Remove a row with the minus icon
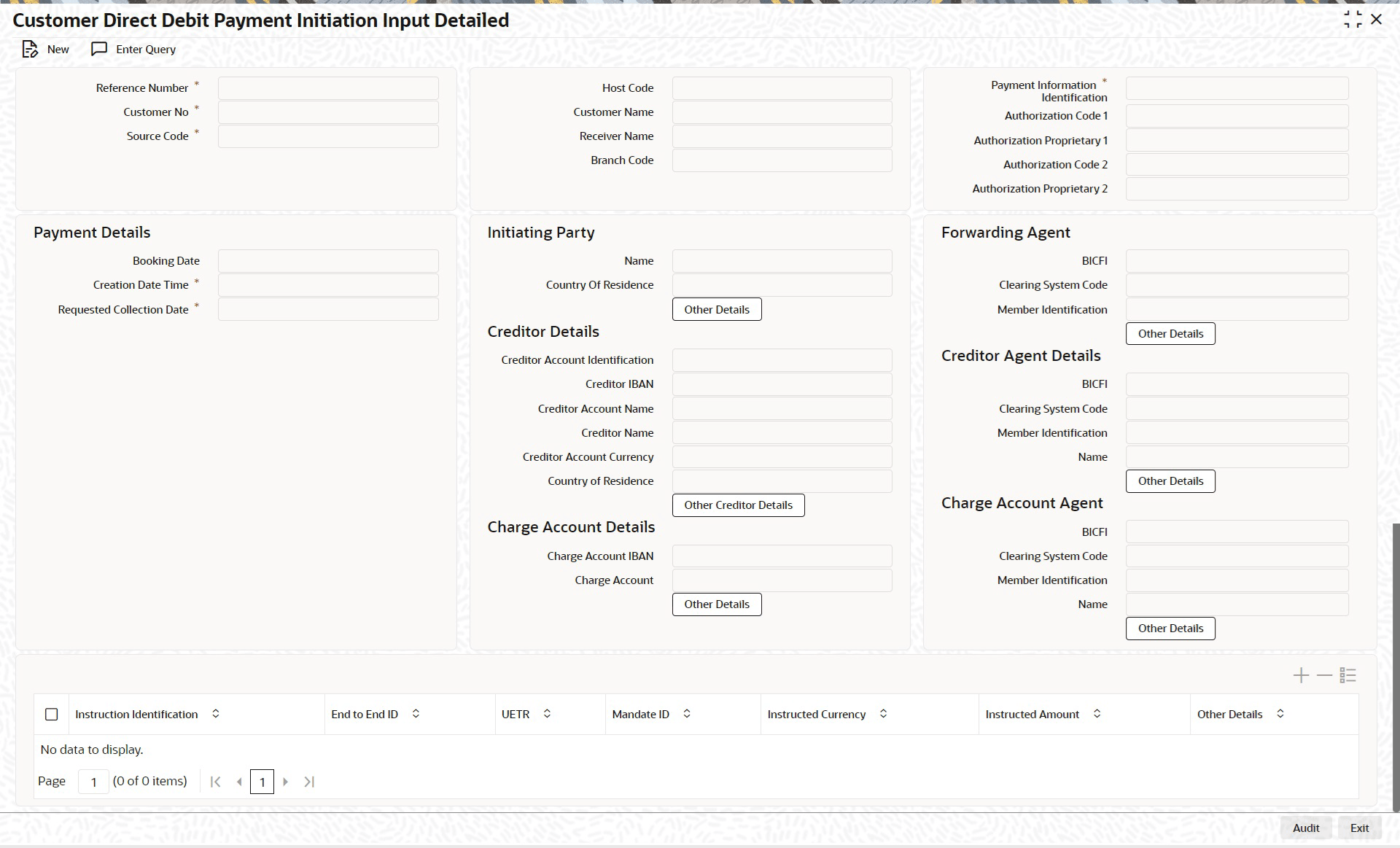 (x=1324, y=675)
